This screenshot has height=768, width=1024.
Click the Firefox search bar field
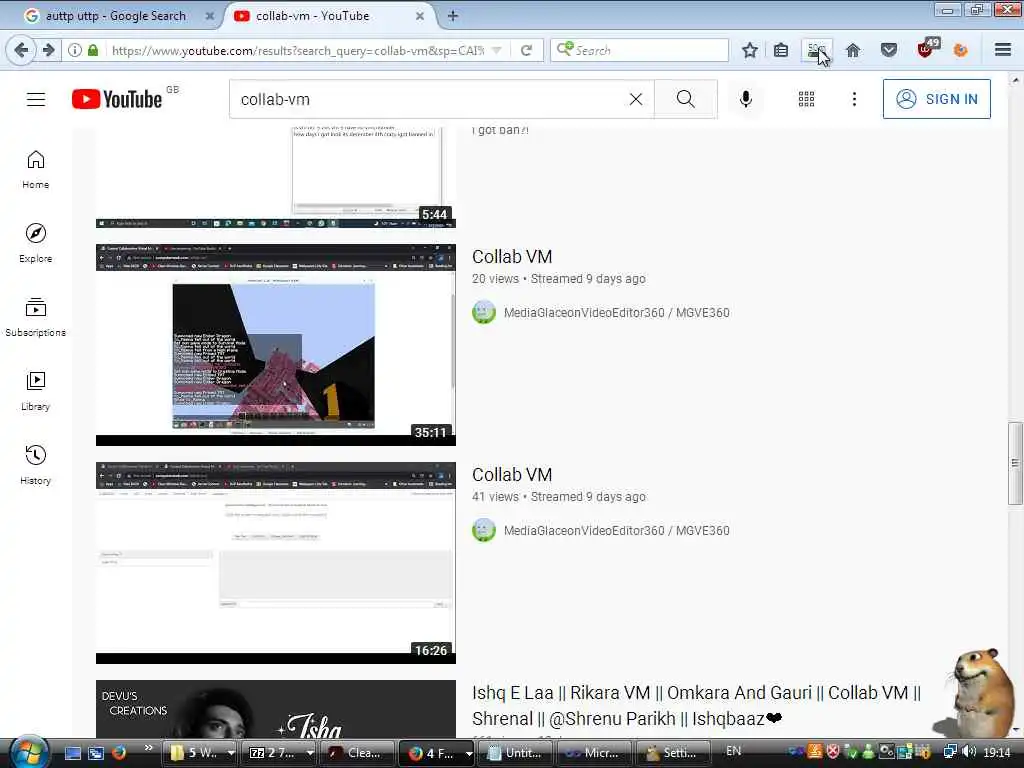639,50
